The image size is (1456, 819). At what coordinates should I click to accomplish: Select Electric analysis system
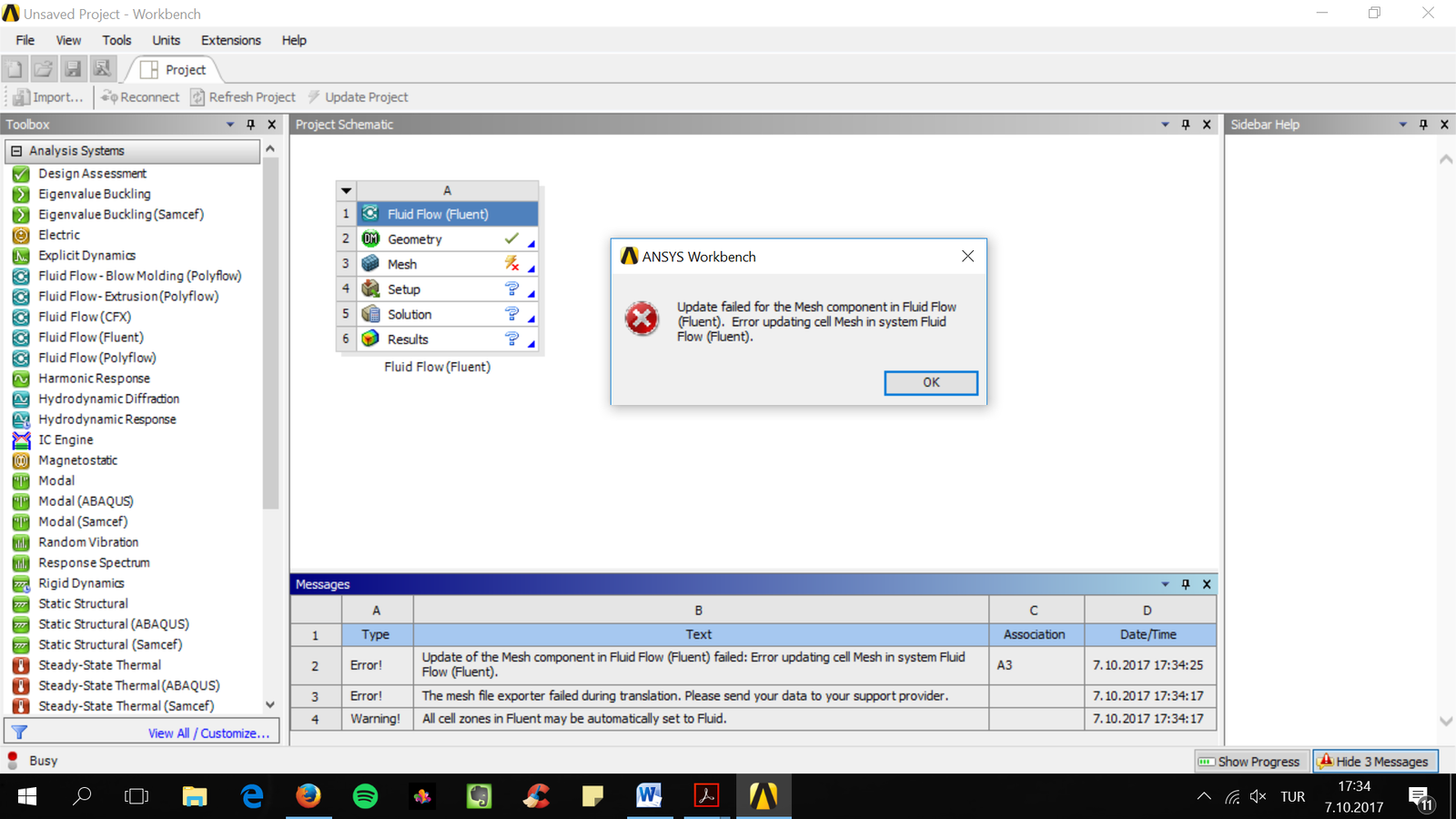pos(59,235)
